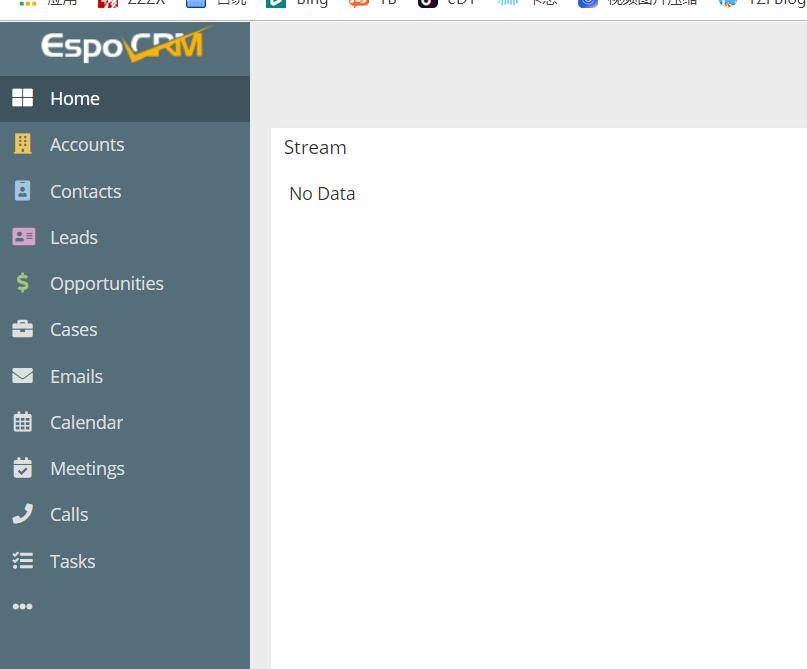Click the Accounts text label in sidebar
807x669 pixels.
click(87, 144)
